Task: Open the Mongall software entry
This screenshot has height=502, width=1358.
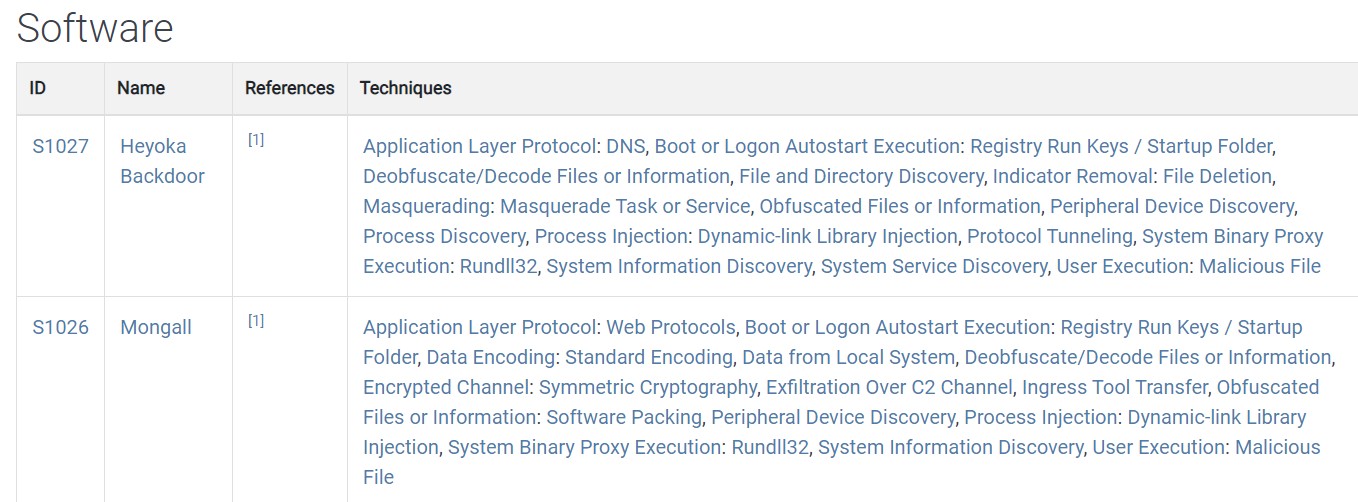Action: (156, 327)
